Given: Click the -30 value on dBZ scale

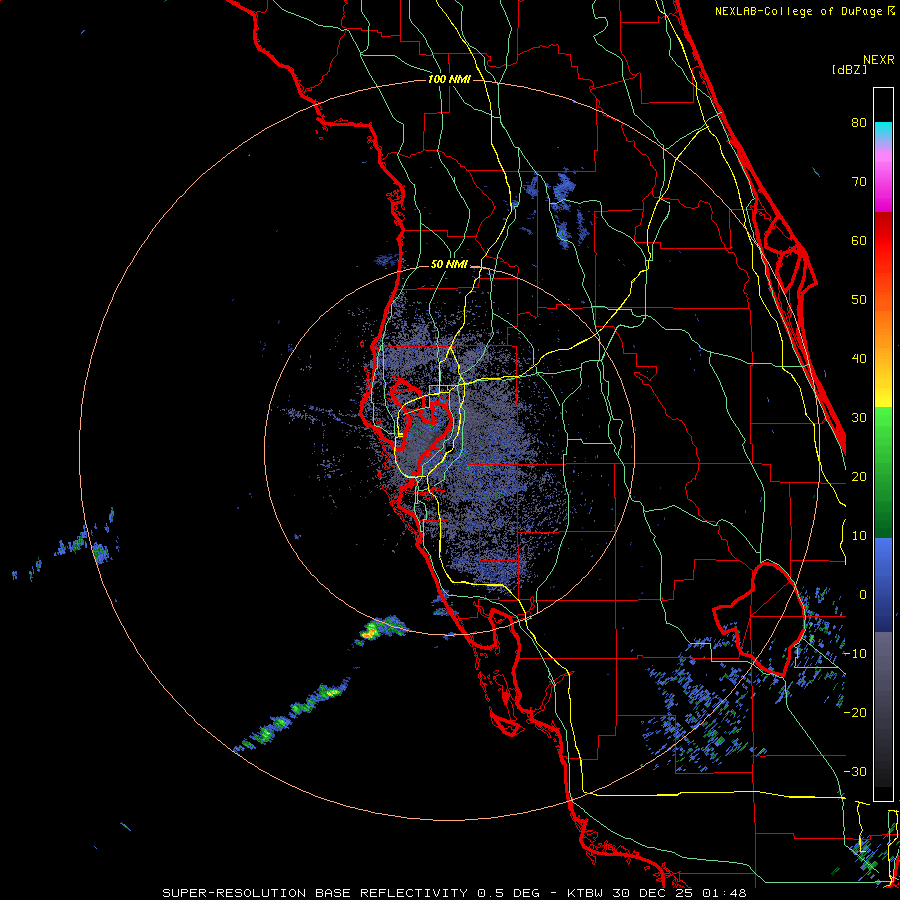Looking at the screenshot, I should [855, 772].
